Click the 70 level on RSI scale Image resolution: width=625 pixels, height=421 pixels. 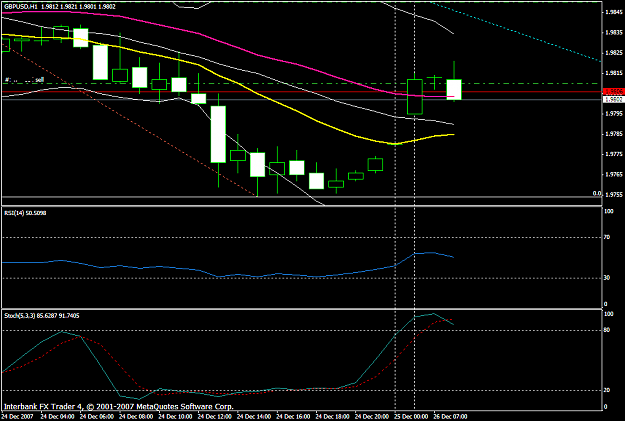tap(607, 237)
